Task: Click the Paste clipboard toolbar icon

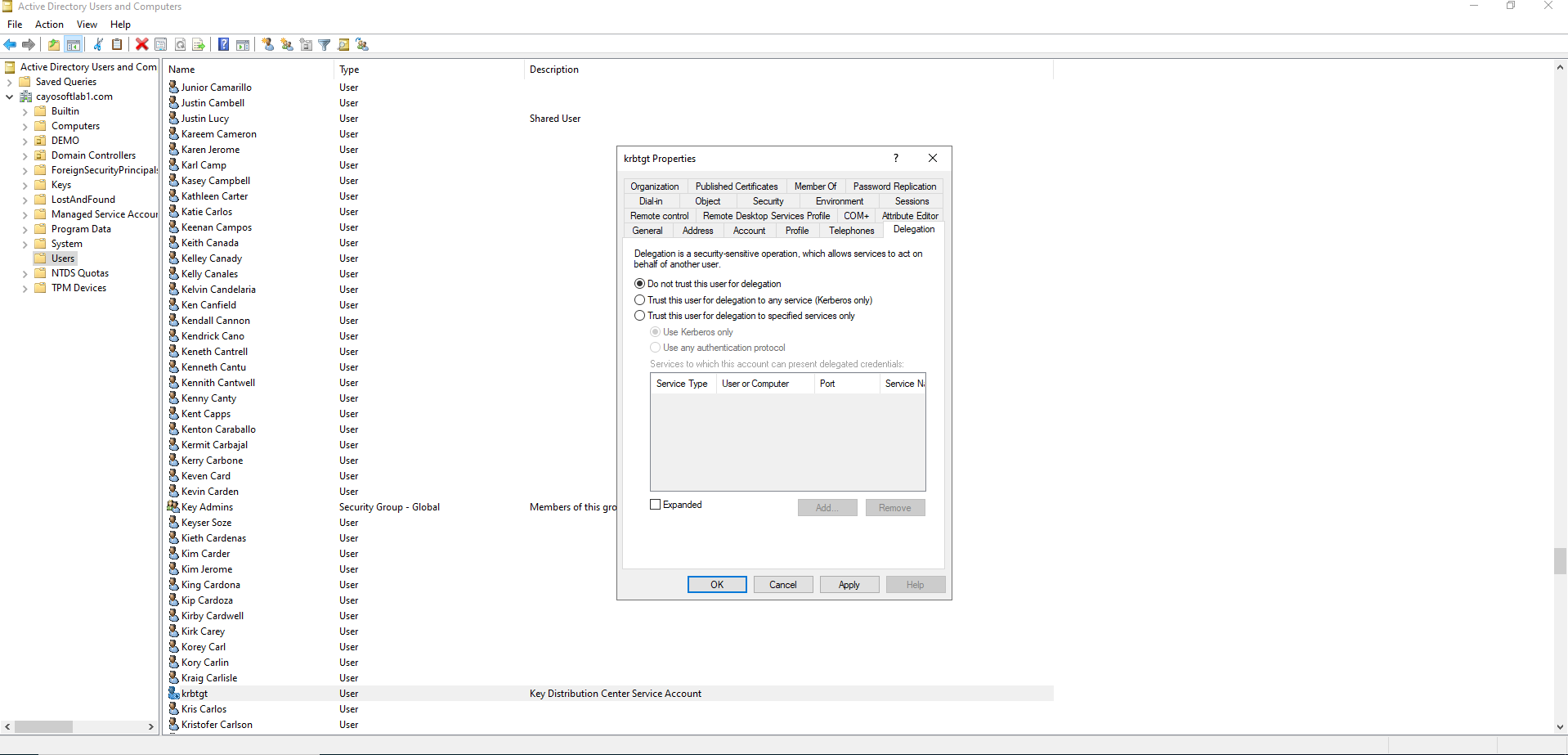Action: [x=117, y=45]
